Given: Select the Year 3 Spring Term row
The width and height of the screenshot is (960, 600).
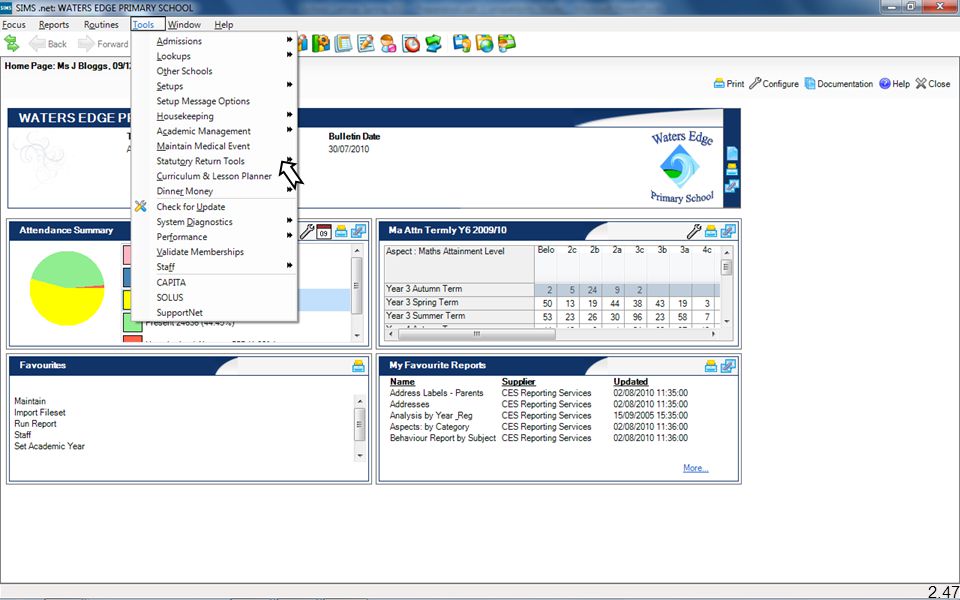Looking at the screenshot, I should click(552, 302).
